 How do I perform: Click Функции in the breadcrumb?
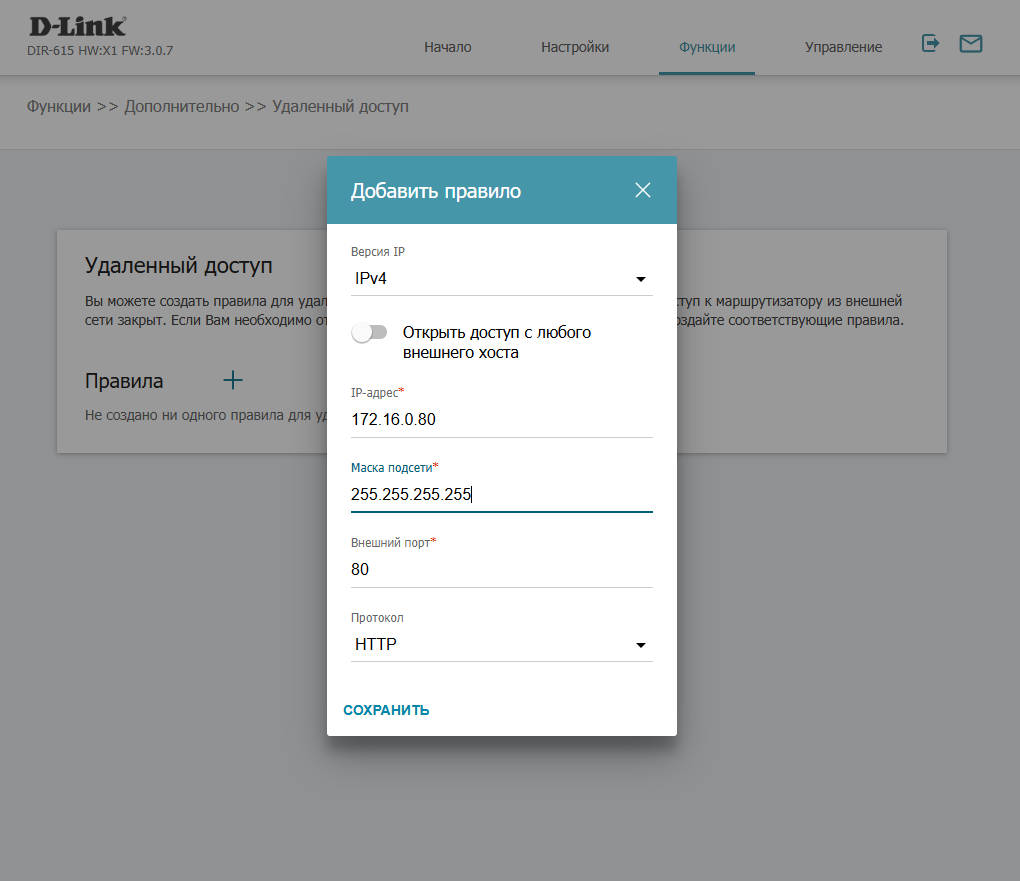pyautogui.click(x=59, y=106)
